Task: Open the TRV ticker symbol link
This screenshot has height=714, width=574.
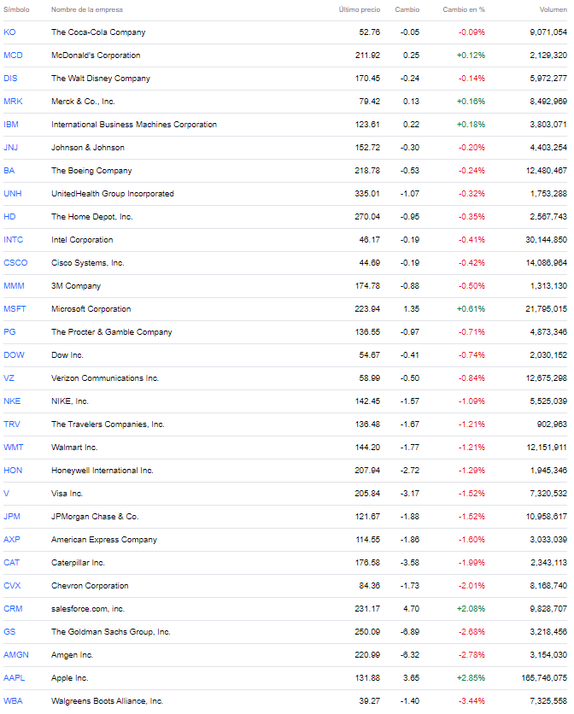Action: pos(12,424)
